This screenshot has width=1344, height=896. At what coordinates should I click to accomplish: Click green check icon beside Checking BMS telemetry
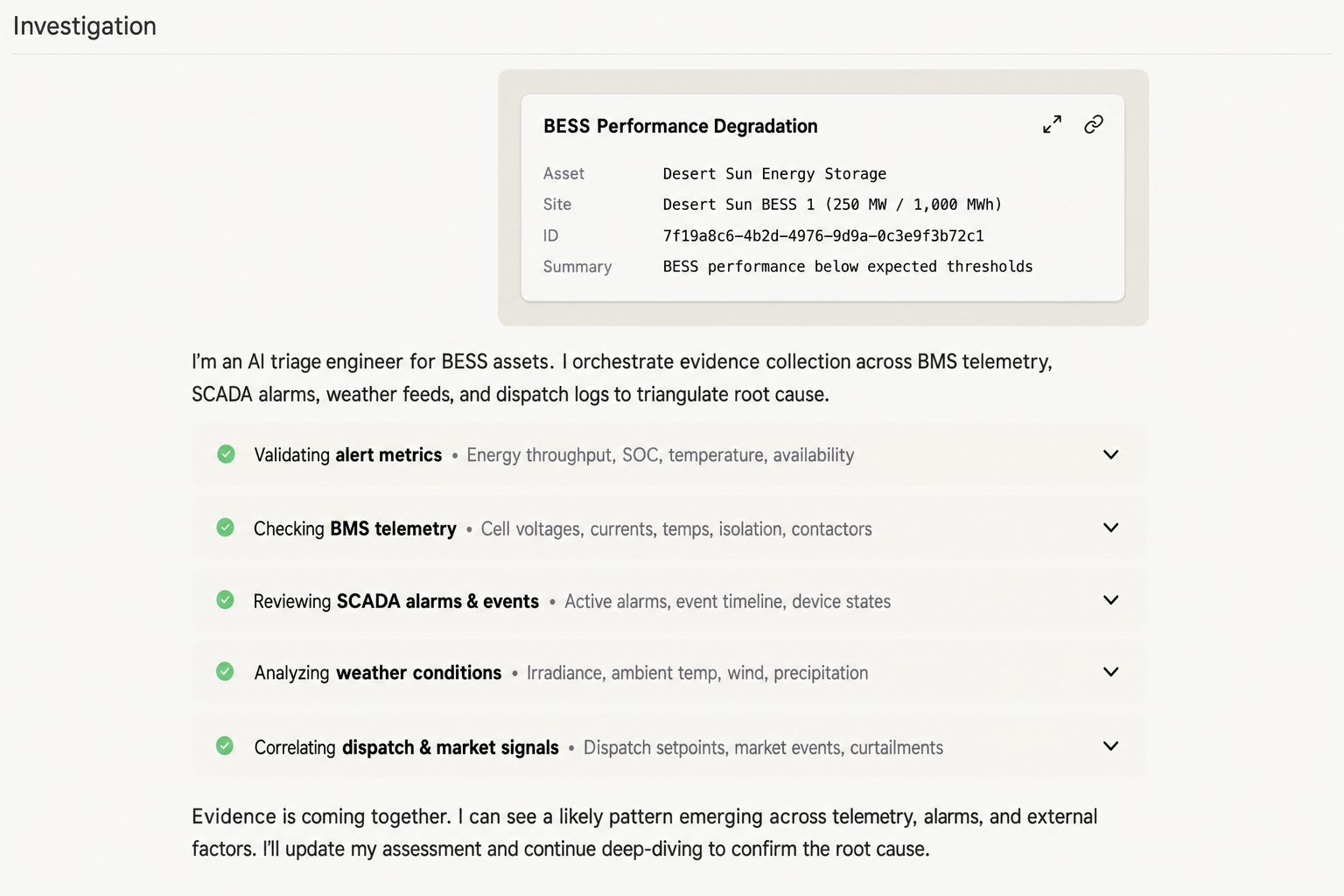point(226,528)
